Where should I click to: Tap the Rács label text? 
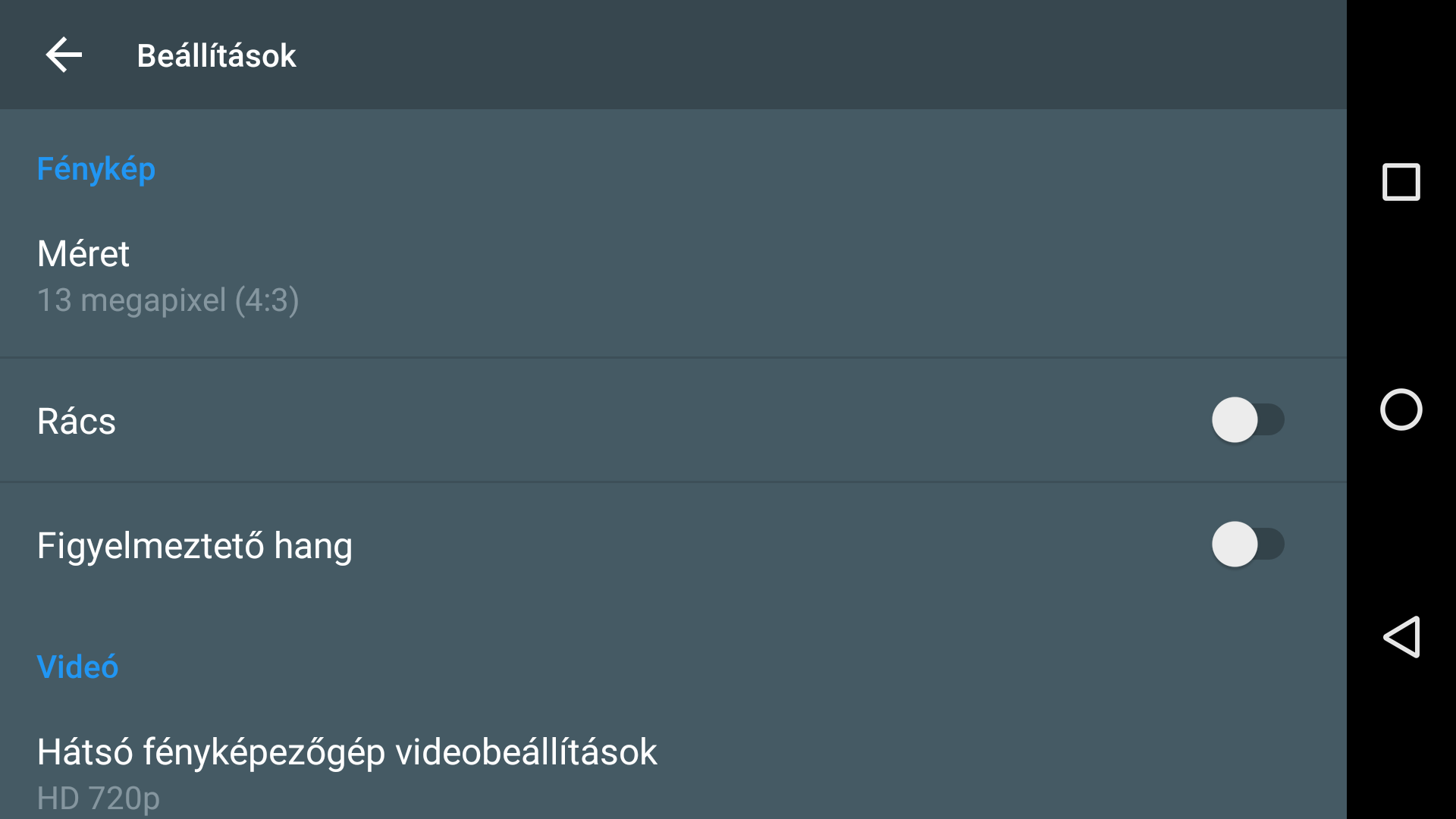coord(77,421)
